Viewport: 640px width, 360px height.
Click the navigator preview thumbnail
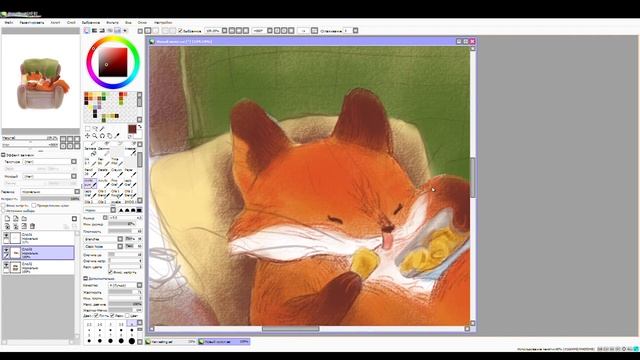pyautogui.click(x=41, y=82)
